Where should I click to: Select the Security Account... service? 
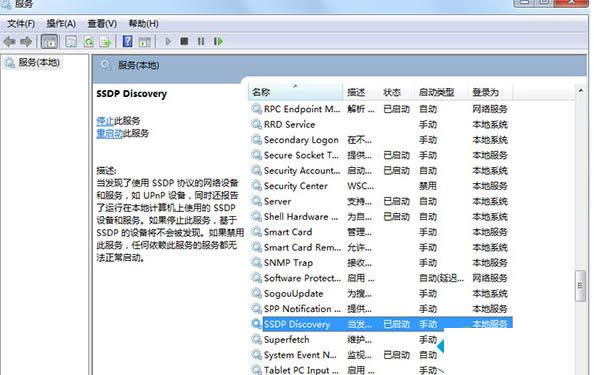point(381,171)
